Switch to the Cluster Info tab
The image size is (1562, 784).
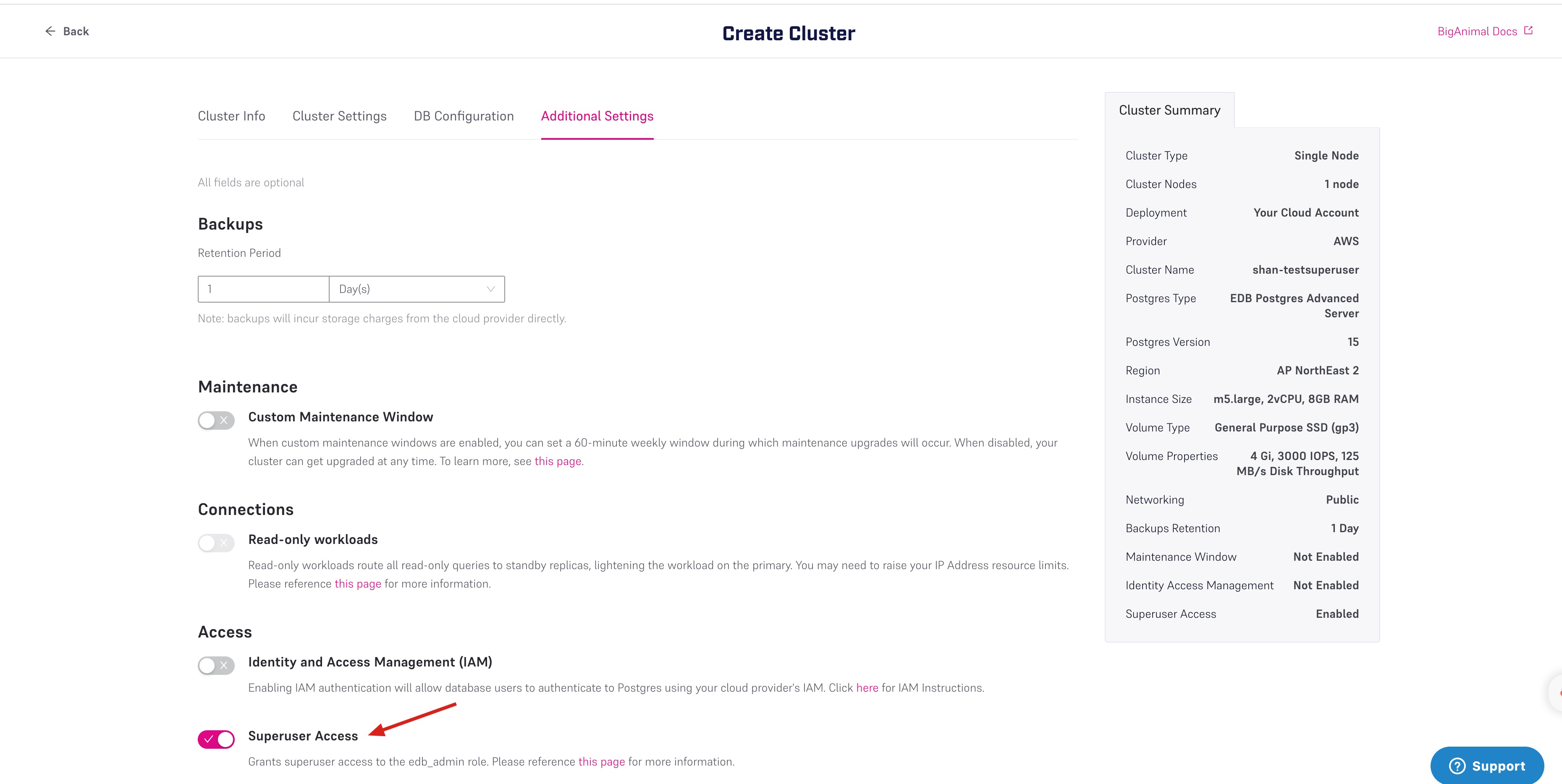[x=232, y=116]
